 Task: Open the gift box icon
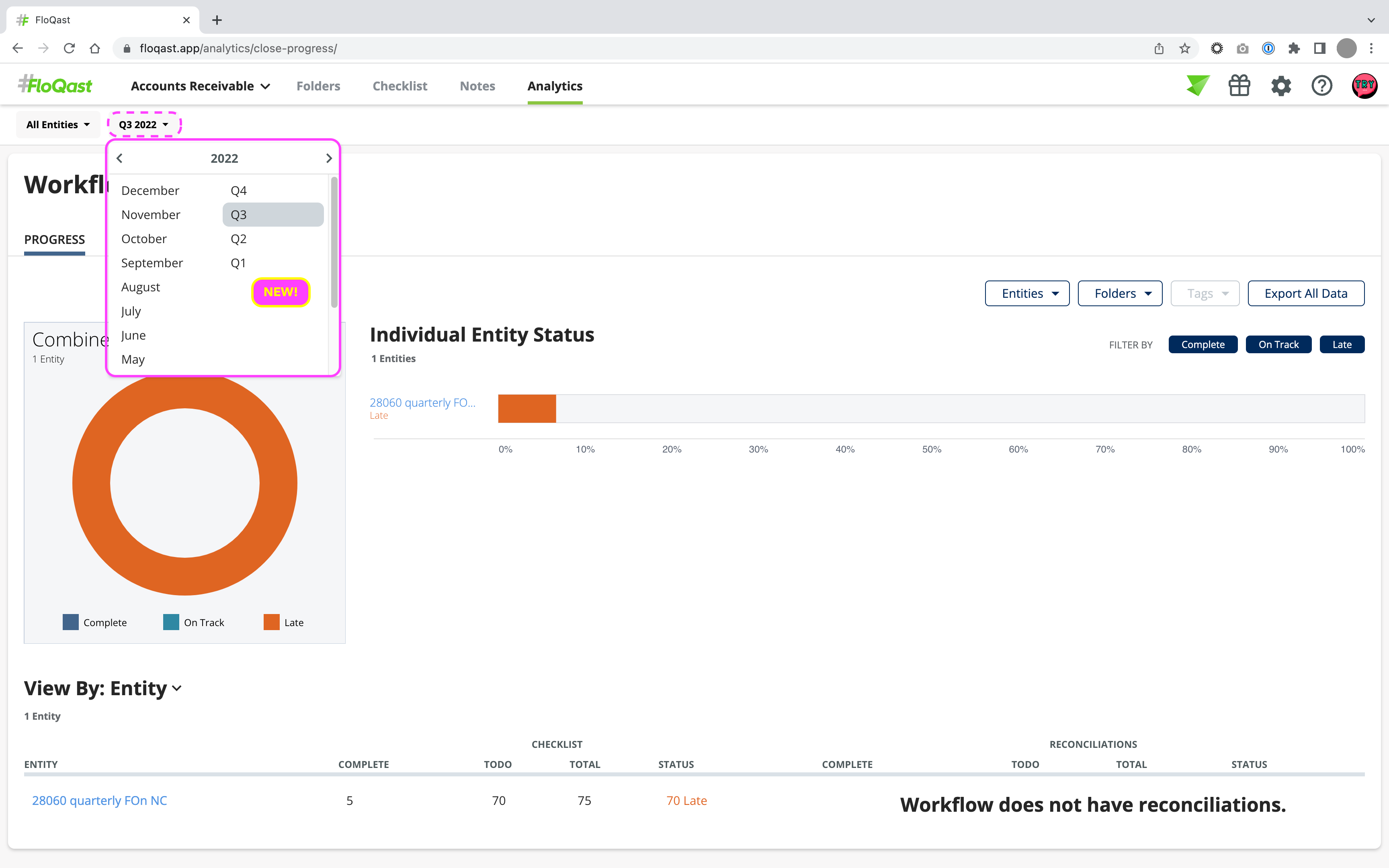tap(1239, 86)
